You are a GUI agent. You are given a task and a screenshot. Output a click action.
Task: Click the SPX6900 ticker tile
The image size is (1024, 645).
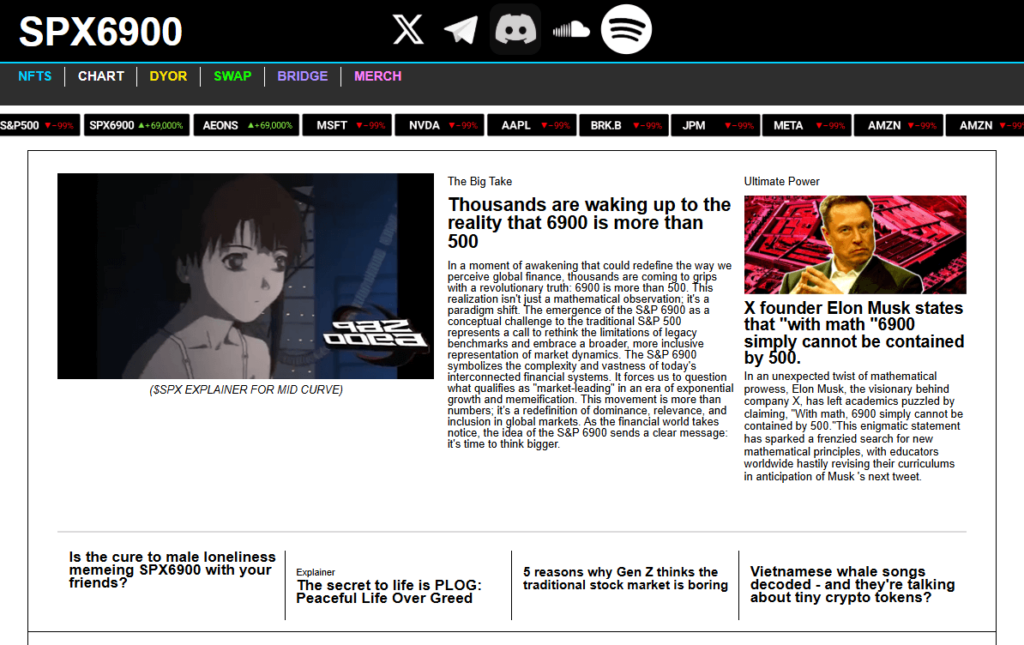(137, 125)
